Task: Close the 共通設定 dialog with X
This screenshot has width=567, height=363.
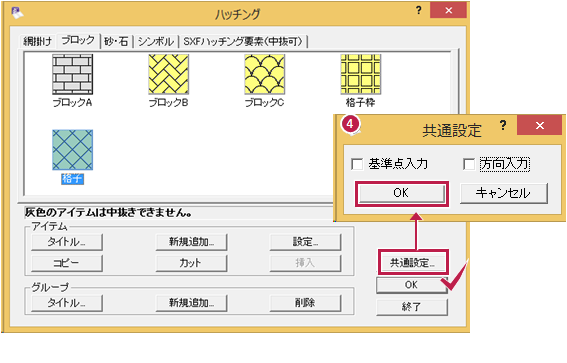Action: tap(540, 125)
